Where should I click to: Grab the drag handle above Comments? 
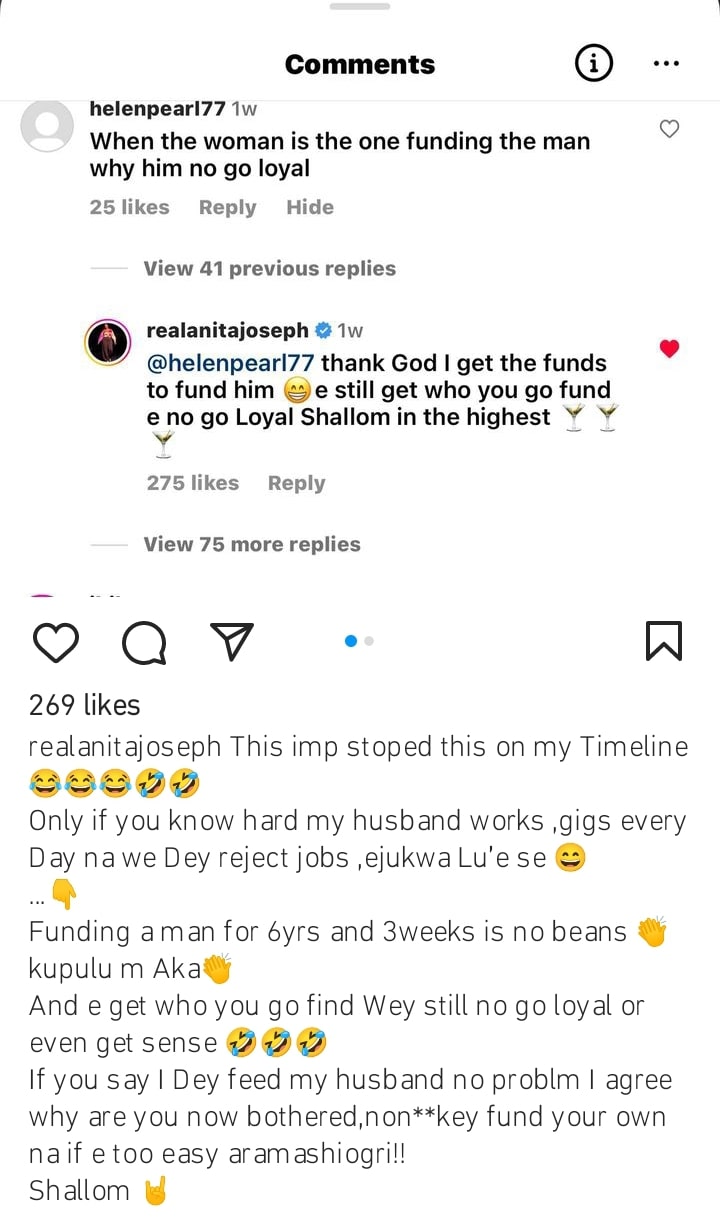tap(359, 7)
